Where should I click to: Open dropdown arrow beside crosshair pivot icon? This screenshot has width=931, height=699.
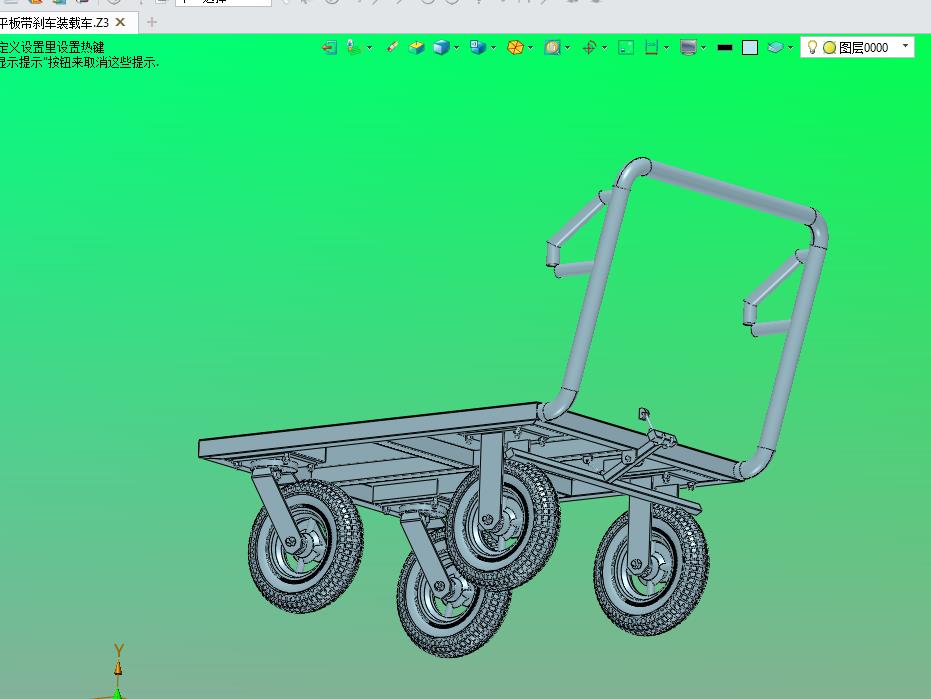tap(604, 48)
